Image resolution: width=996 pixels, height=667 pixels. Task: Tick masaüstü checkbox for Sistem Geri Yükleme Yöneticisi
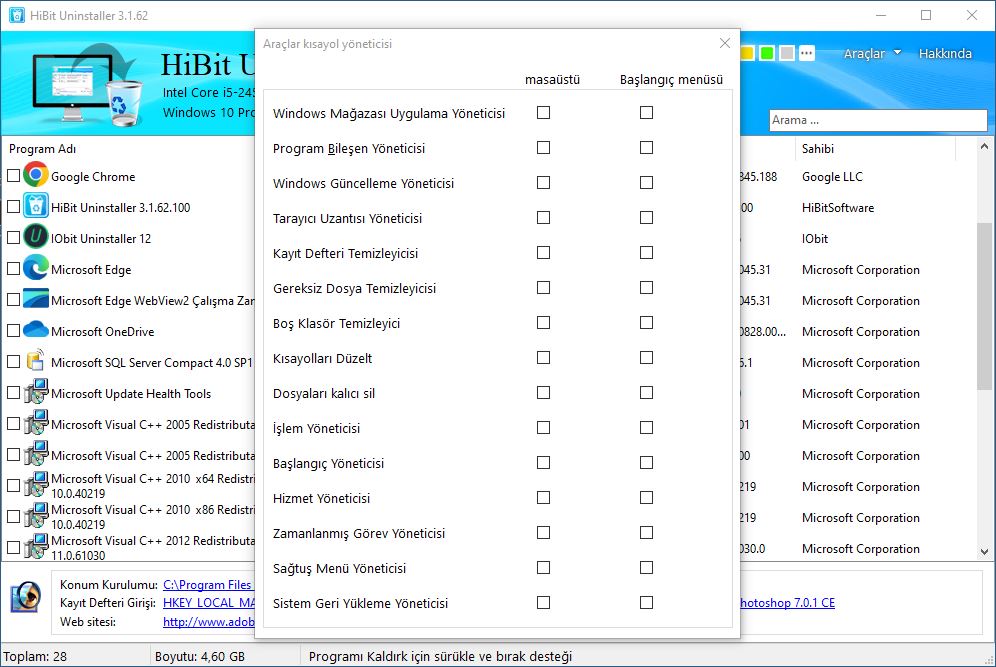coord(543,602)
